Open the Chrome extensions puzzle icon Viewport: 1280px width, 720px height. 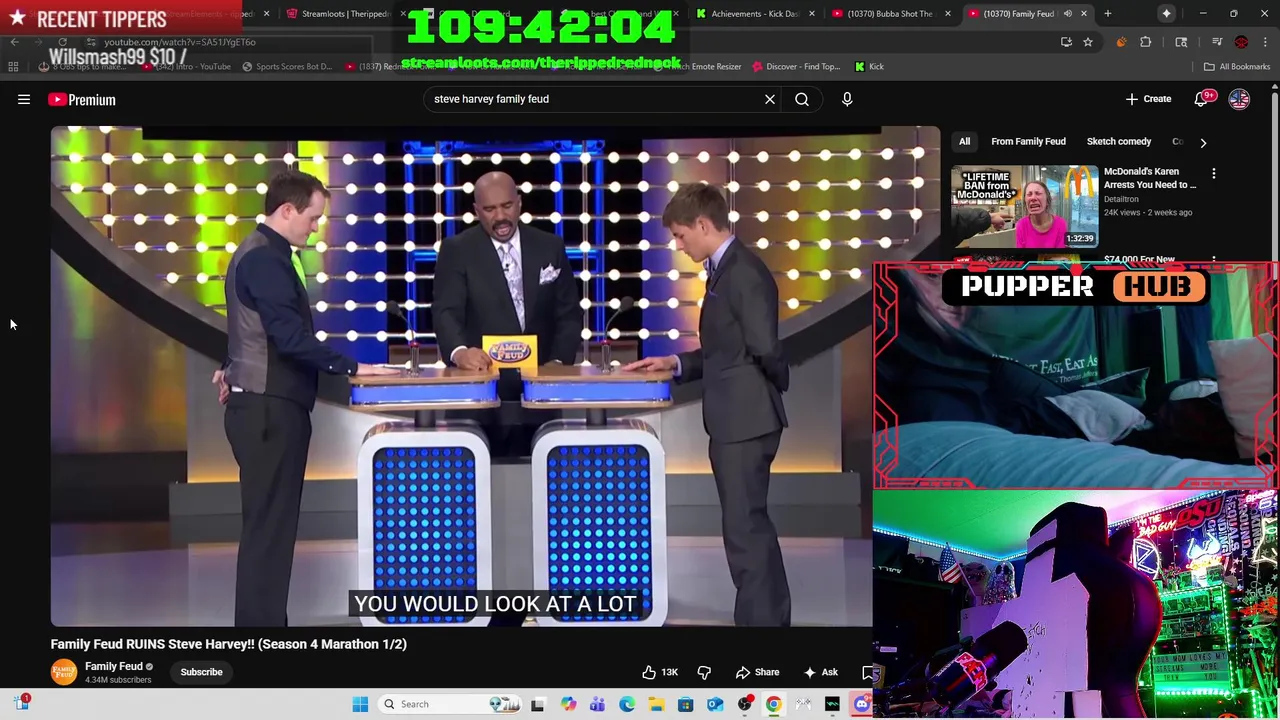coord(1146,42)
